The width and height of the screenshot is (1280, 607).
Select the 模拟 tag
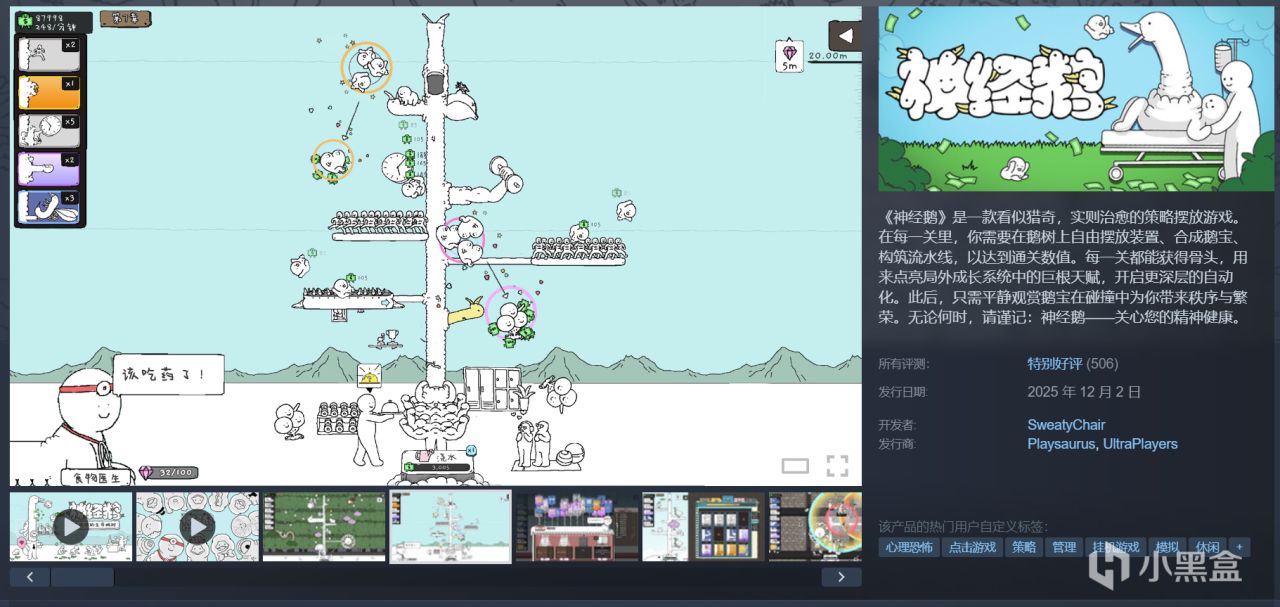click(x=1167, y=547)
